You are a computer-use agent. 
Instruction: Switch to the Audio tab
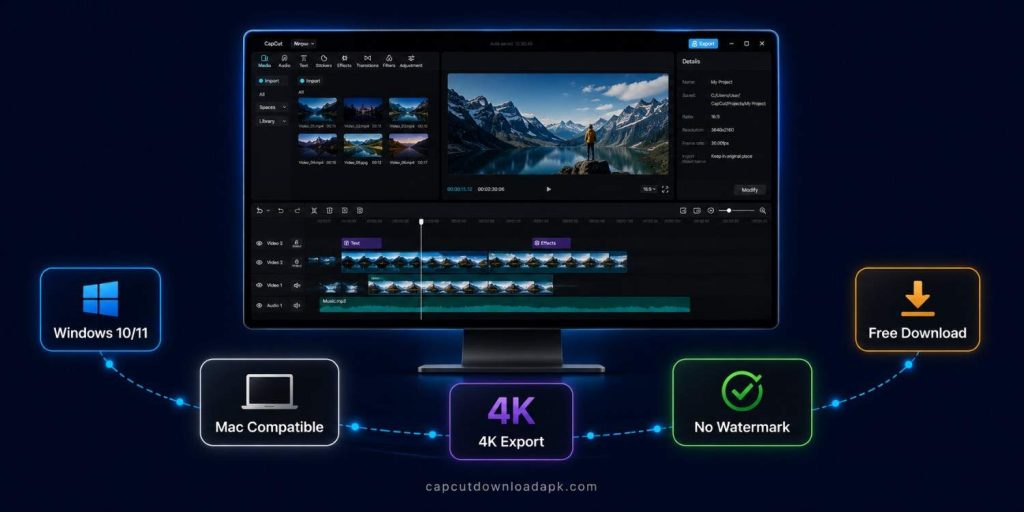(x=284, y=61)
